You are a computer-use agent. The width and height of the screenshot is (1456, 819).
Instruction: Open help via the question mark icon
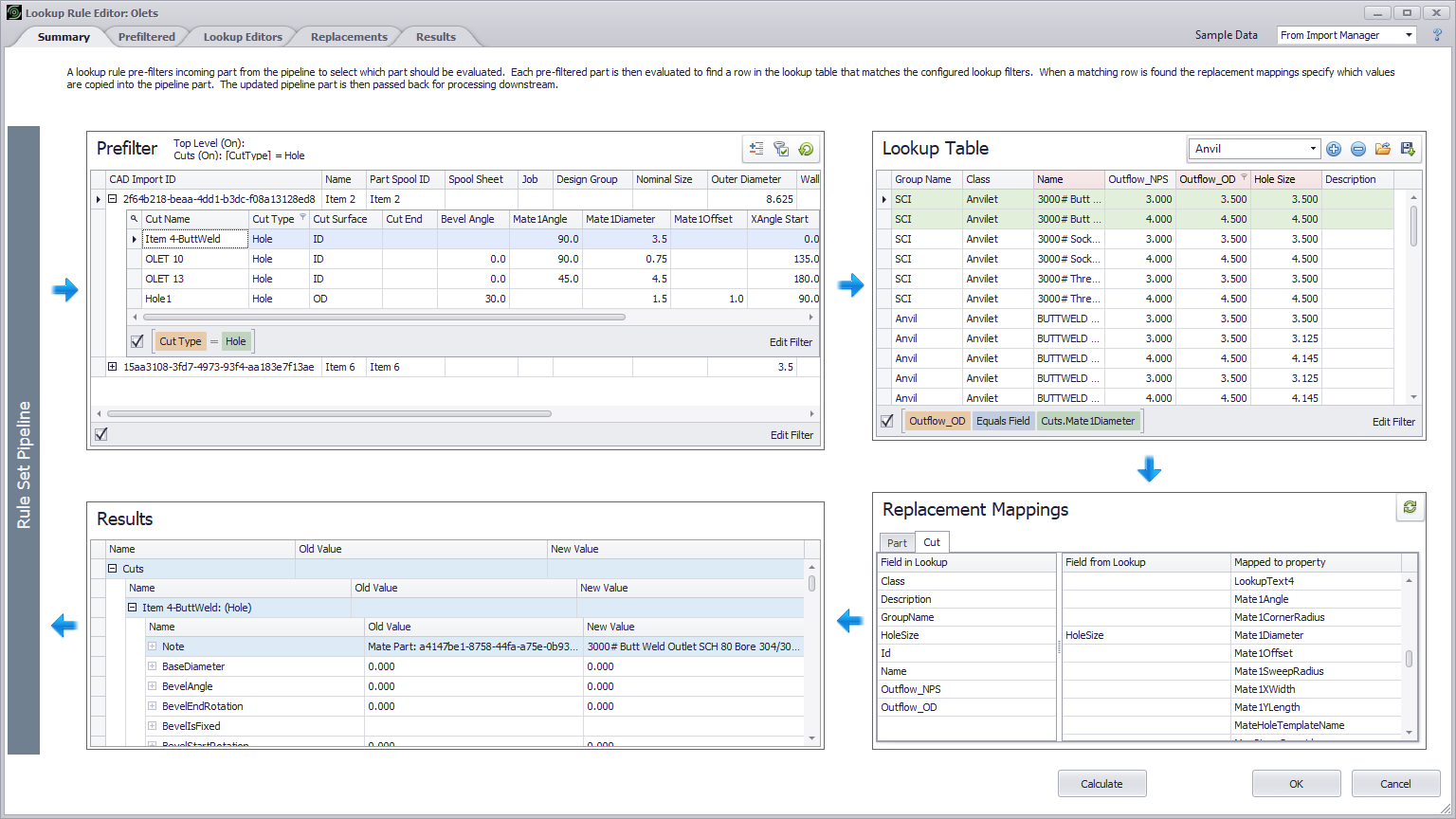pos(1437,34)
